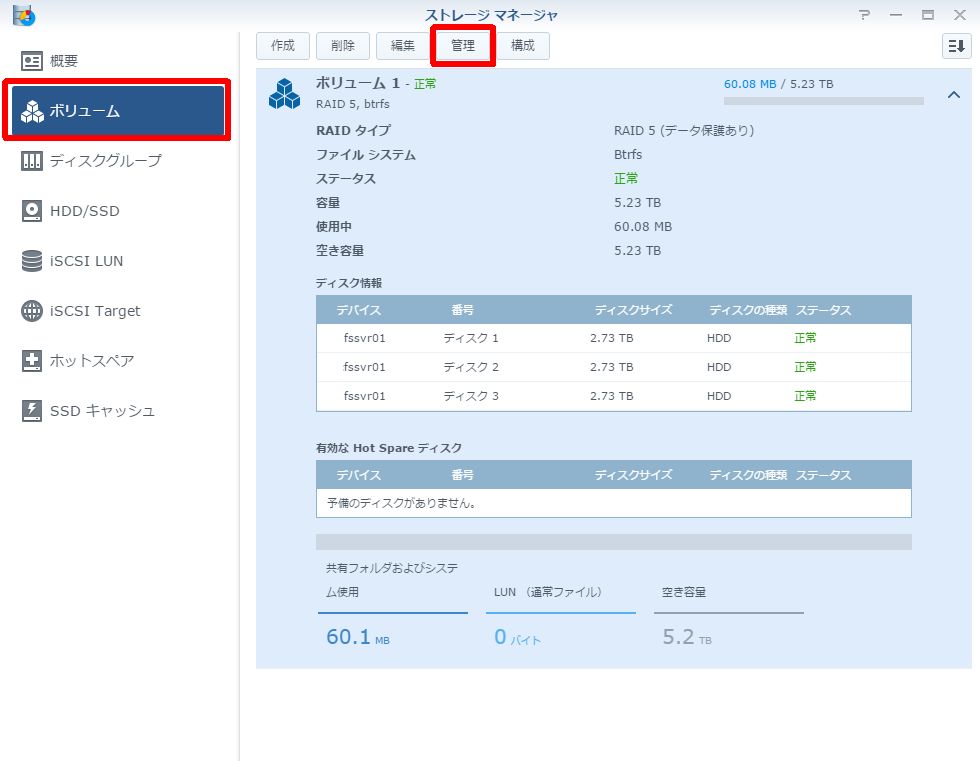Click the sort order button at top right

tap(956, 46)
